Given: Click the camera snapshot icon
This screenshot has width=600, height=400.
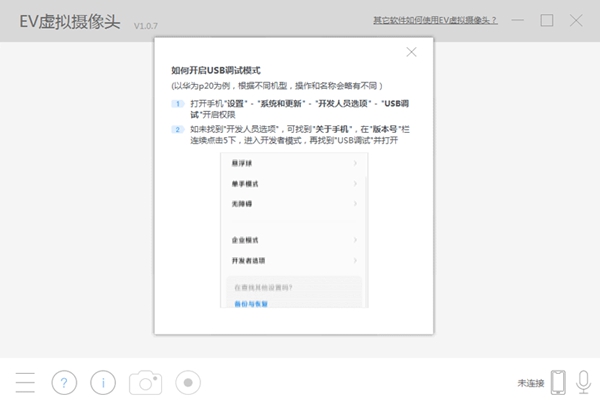Looking at the screenshot, I should [146, 382].
